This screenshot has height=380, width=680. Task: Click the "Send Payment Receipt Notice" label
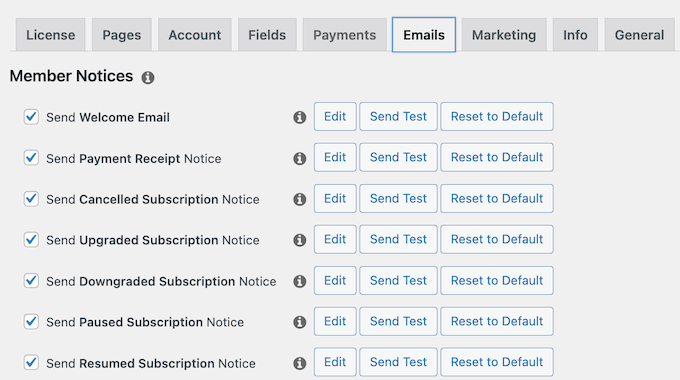tap(134, 158)
